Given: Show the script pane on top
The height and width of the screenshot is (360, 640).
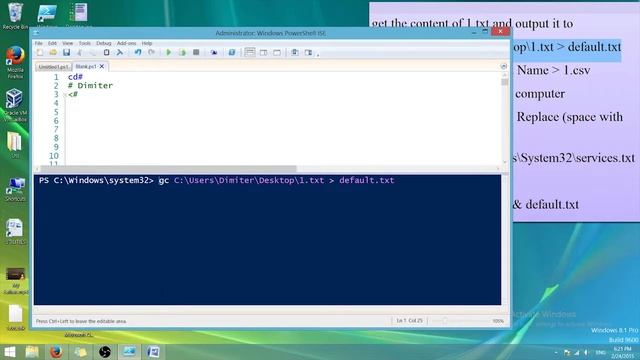Looking at the screenshot, I should coord(250,52).
